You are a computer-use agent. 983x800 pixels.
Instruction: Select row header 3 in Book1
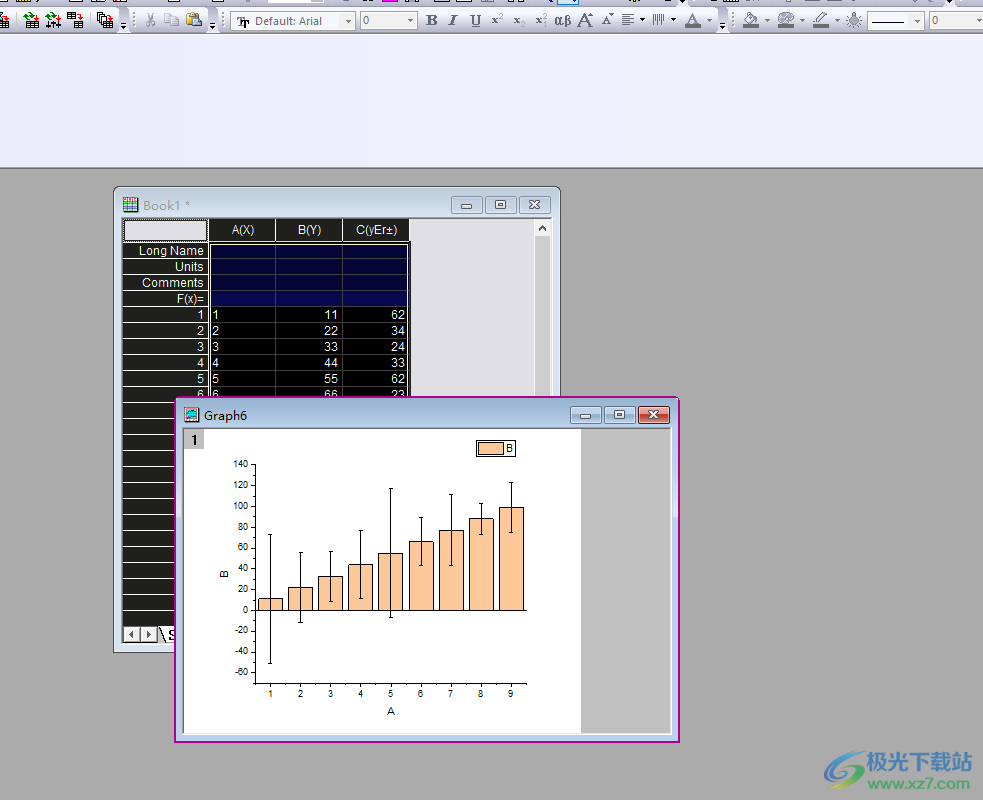point(166,347)
